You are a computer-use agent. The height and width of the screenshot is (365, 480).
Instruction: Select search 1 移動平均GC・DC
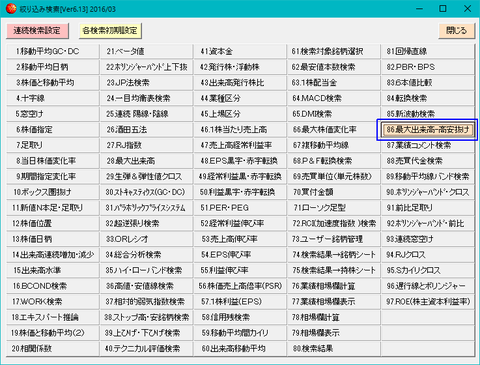(53, 51)
